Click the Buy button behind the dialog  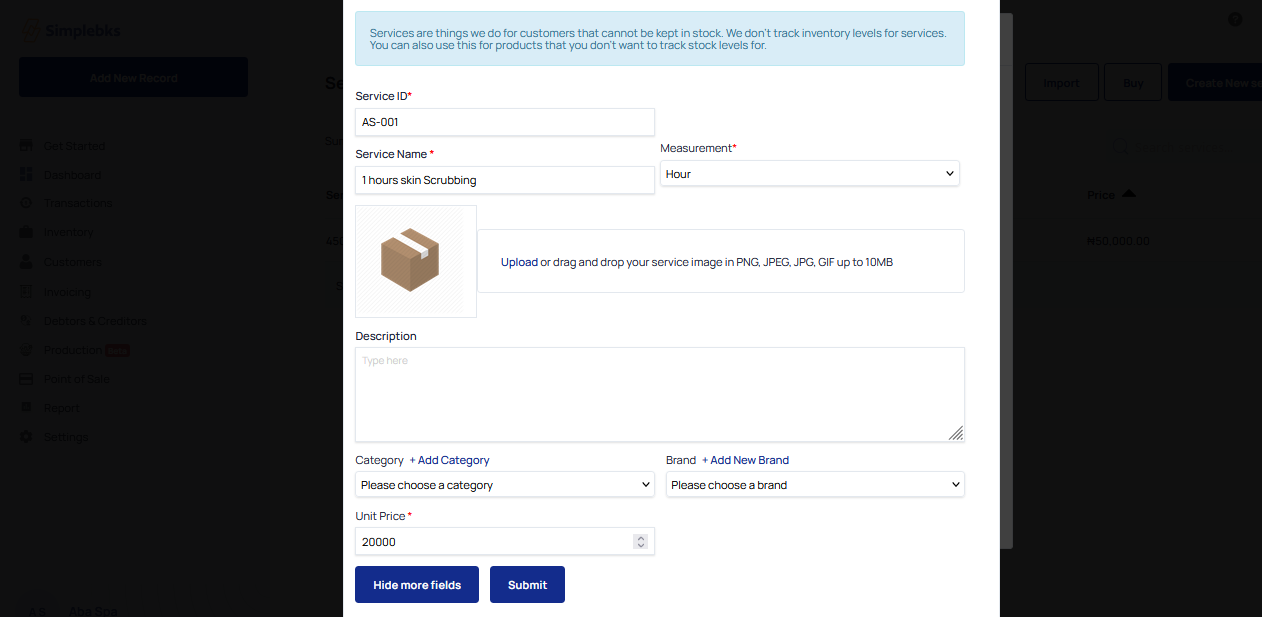(1133, 83)
